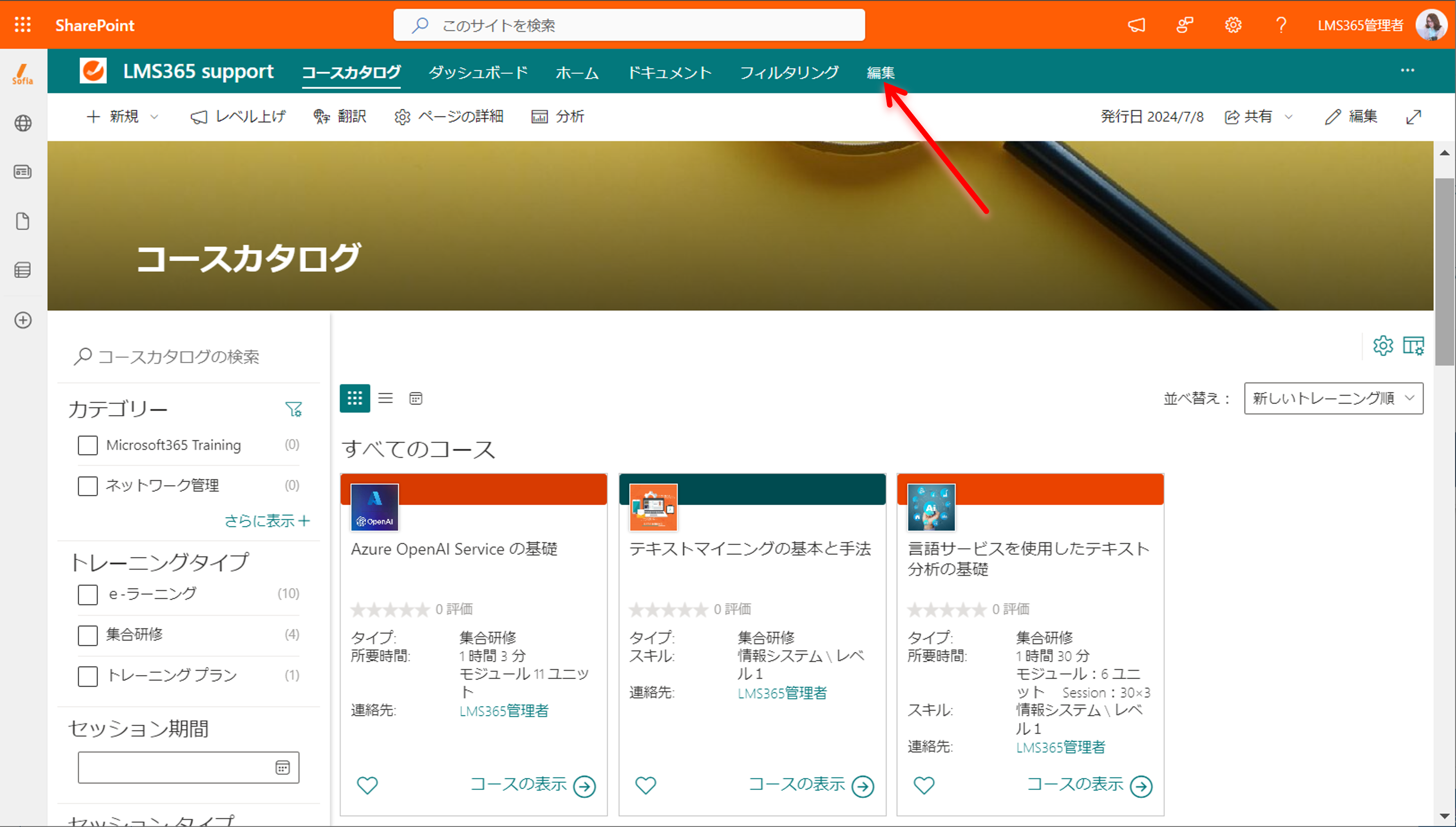Screen dimensions: 1456x827
Task: Open the people network icon in header
Action: (1185, 25)
